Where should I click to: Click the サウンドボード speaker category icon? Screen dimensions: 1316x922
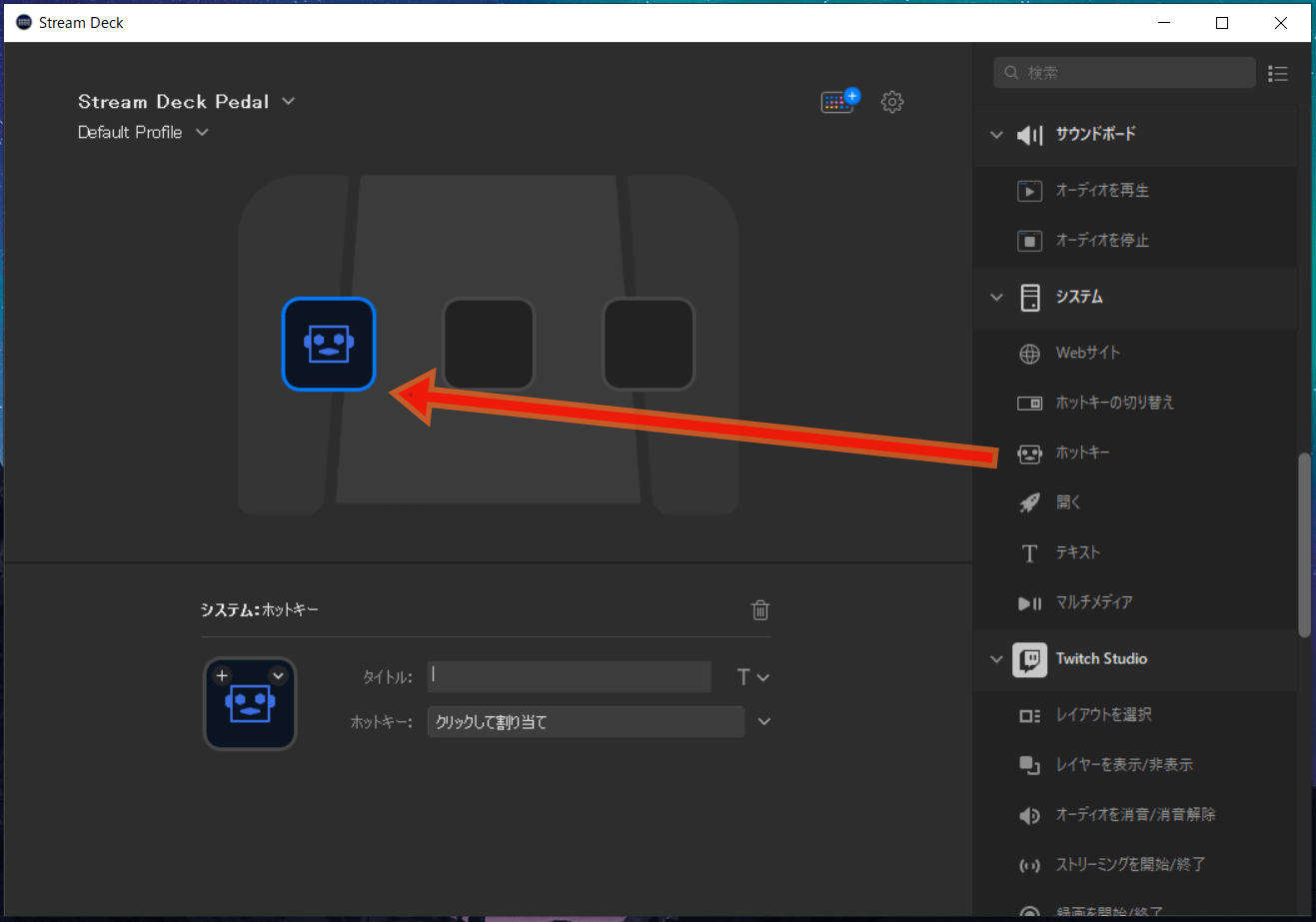point(1029,134)
